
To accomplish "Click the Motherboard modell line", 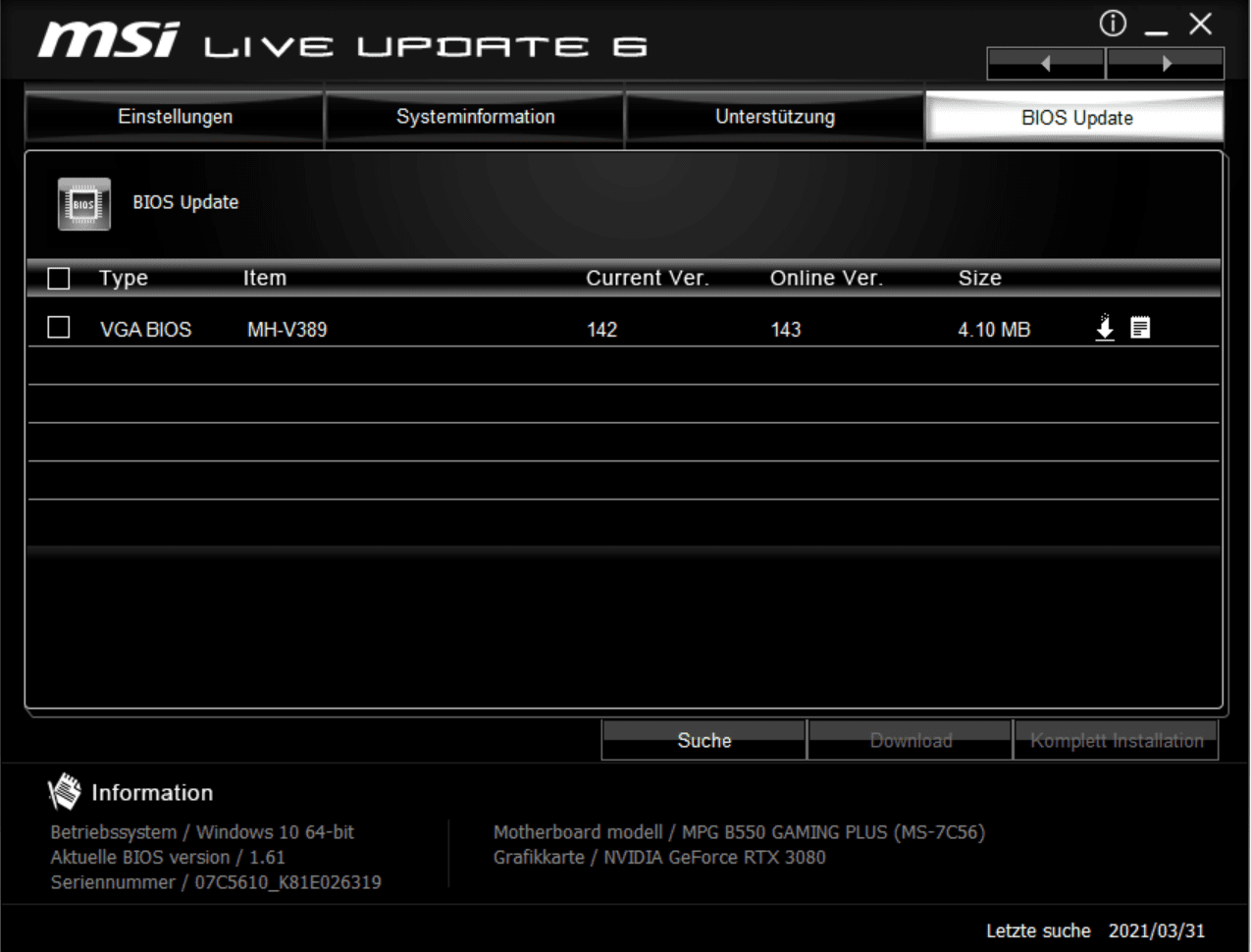I will pyautogui.click(x=739, y=832).
